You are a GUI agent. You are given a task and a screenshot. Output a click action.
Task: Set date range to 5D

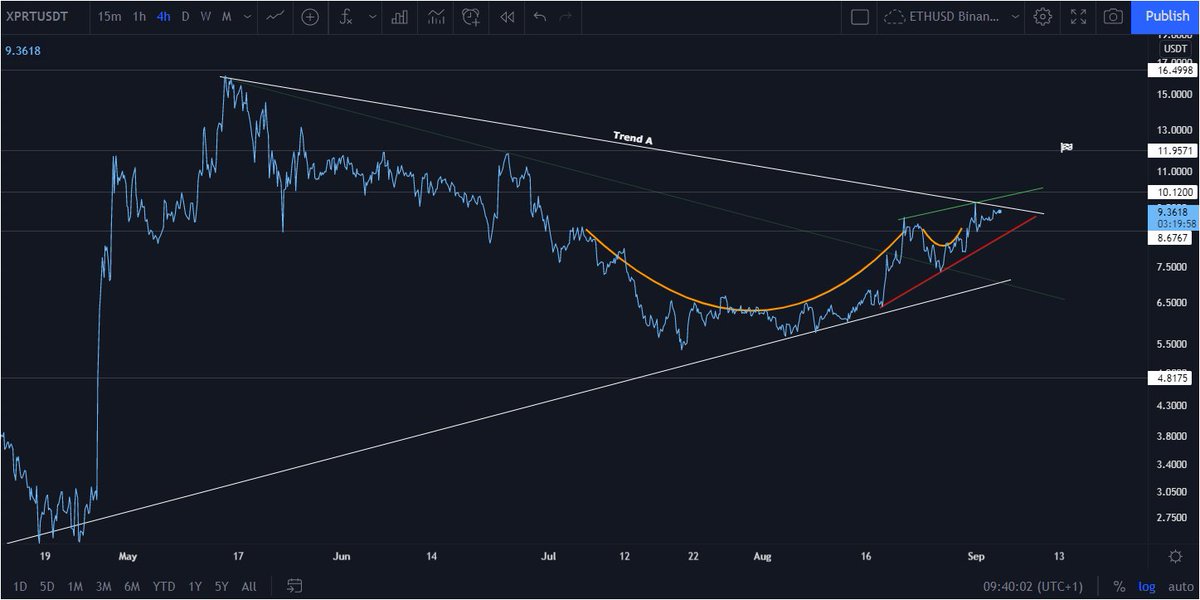click(x=48, y=586)
